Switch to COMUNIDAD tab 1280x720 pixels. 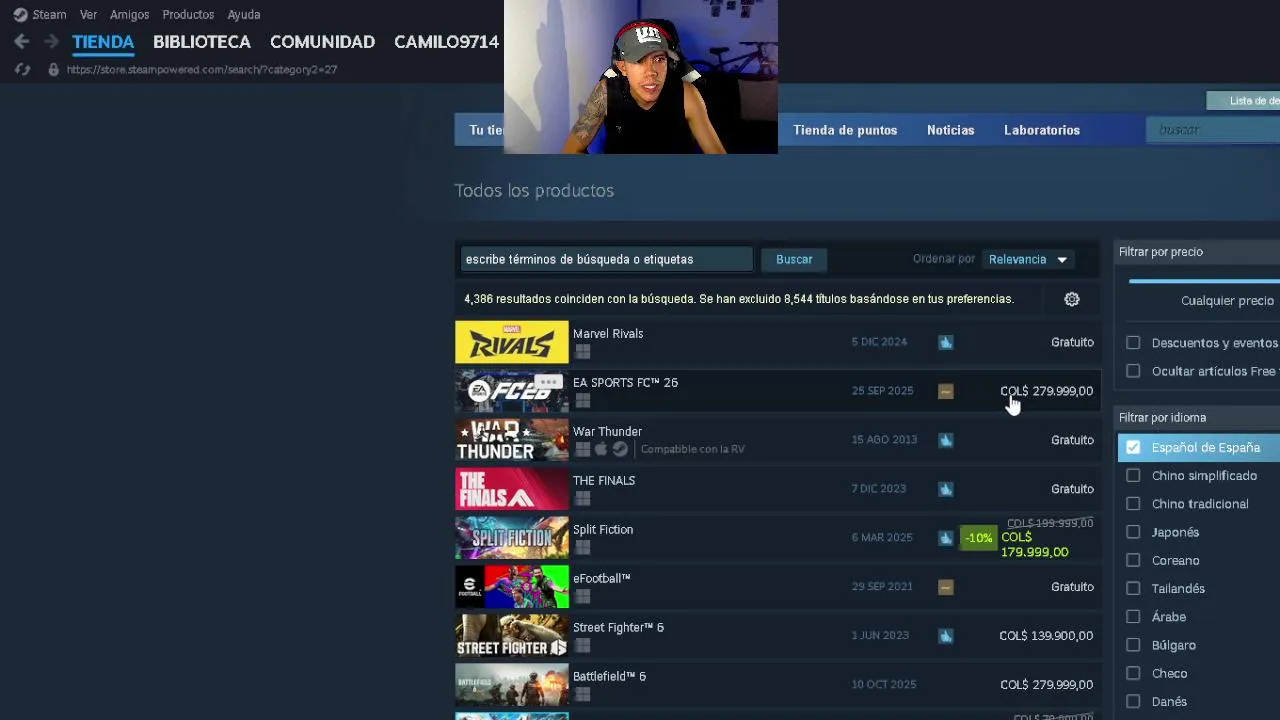(x=322, y=42)
